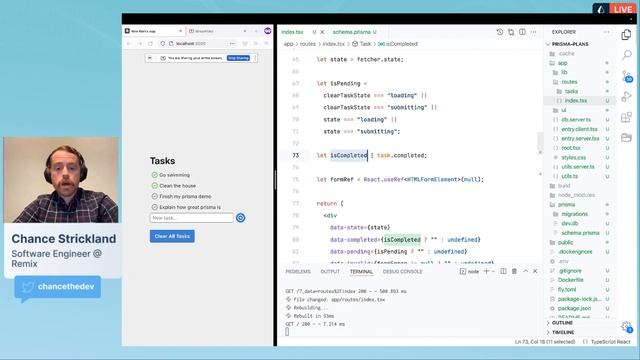Select the TERMINAL panel tab
This screenshot has height=360, width=640.
coord(361,271)
